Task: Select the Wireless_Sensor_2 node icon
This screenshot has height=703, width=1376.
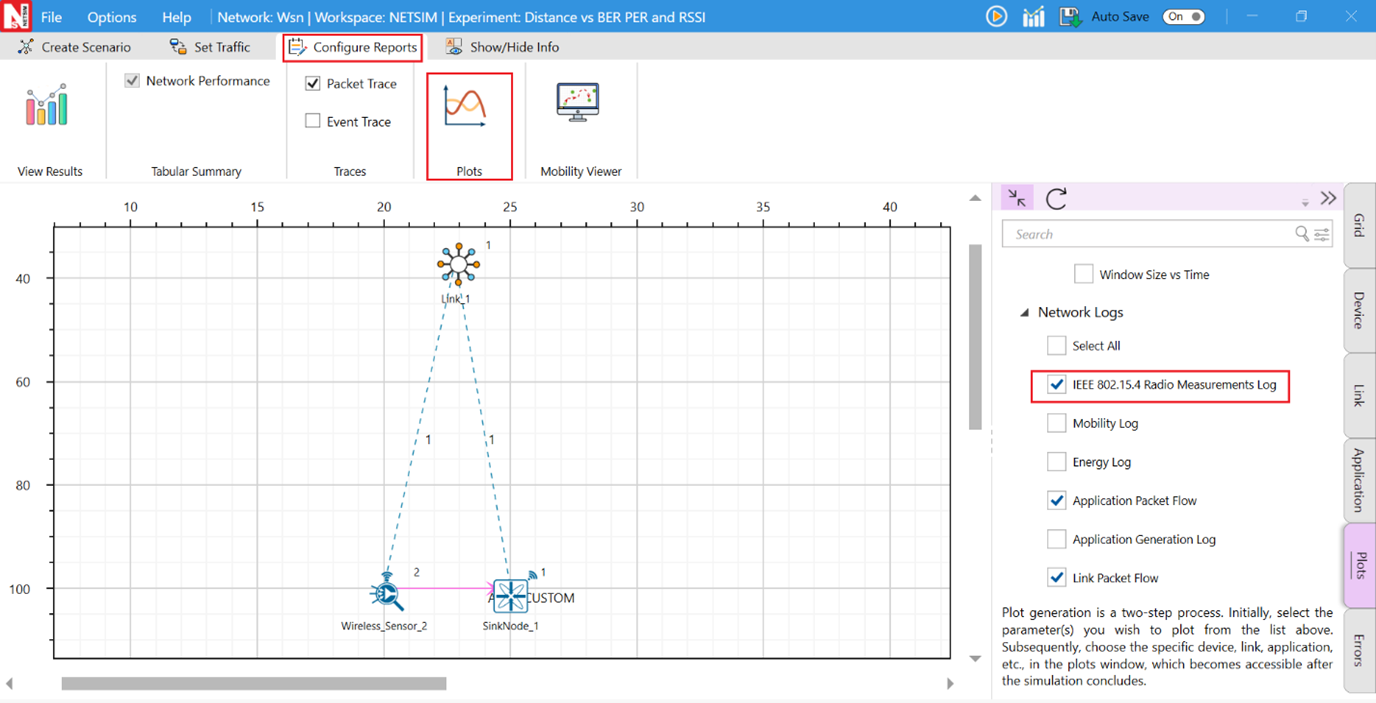Action: (x=386, y=593)
